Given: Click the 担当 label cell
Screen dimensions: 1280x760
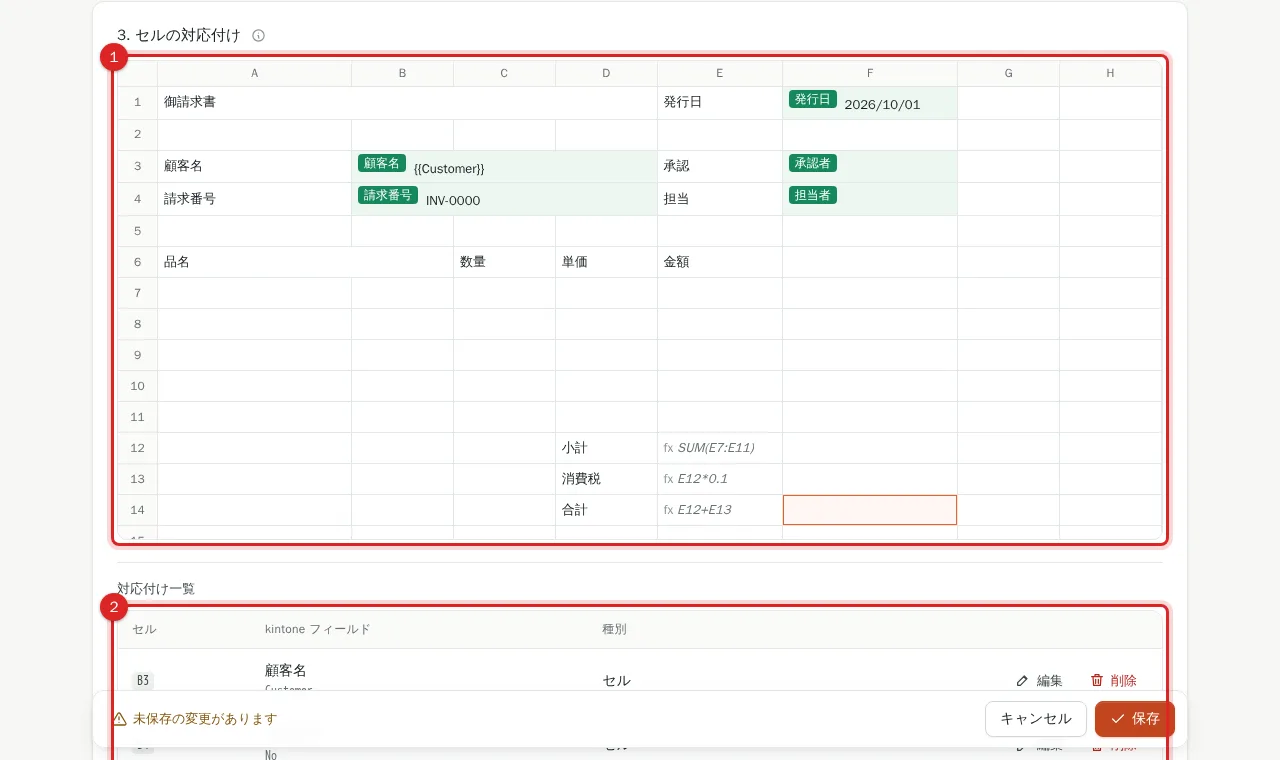Looking at the screenshot, I should [x=720, y=198].
